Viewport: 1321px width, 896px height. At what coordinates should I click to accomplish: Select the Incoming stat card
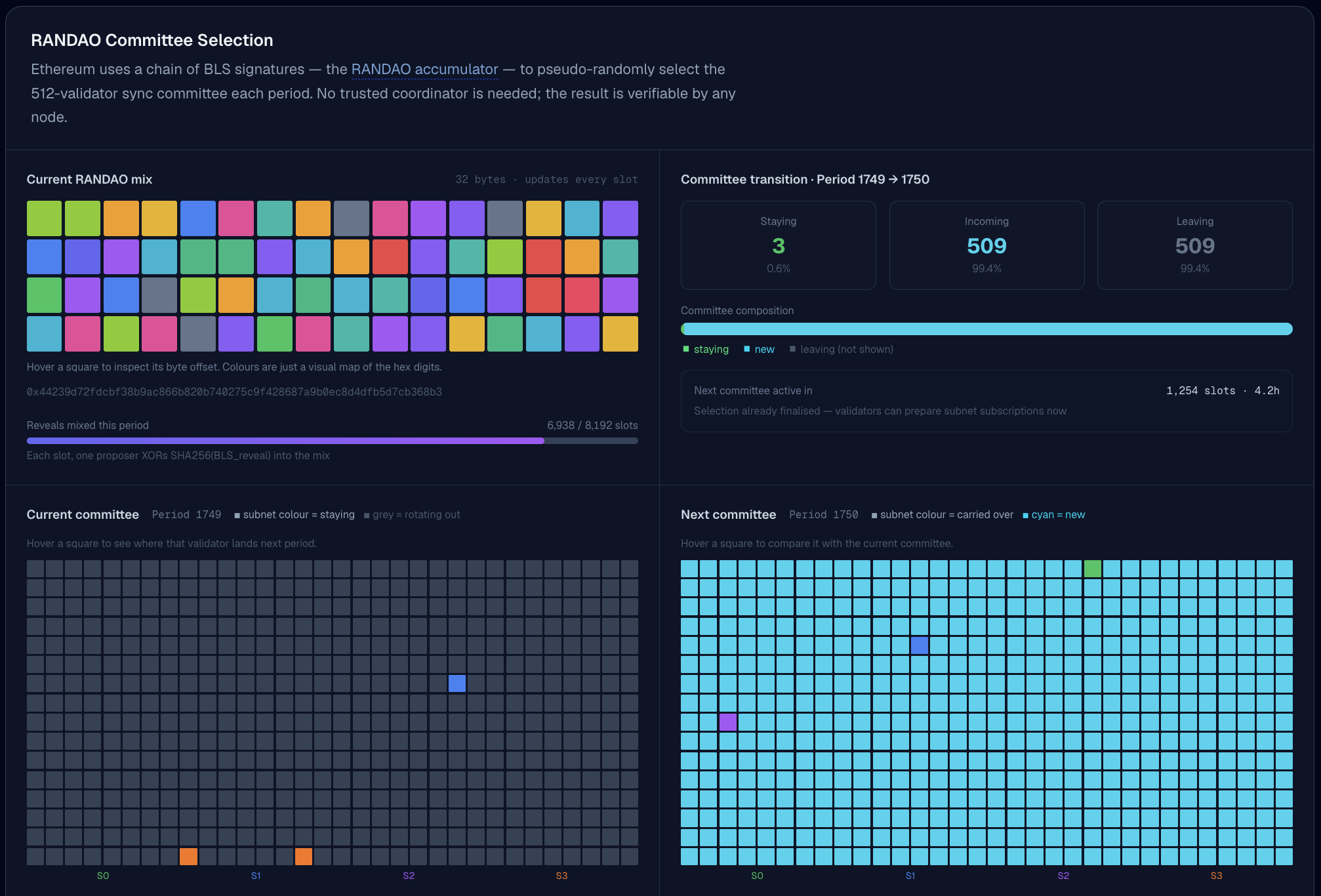[986, 245]
